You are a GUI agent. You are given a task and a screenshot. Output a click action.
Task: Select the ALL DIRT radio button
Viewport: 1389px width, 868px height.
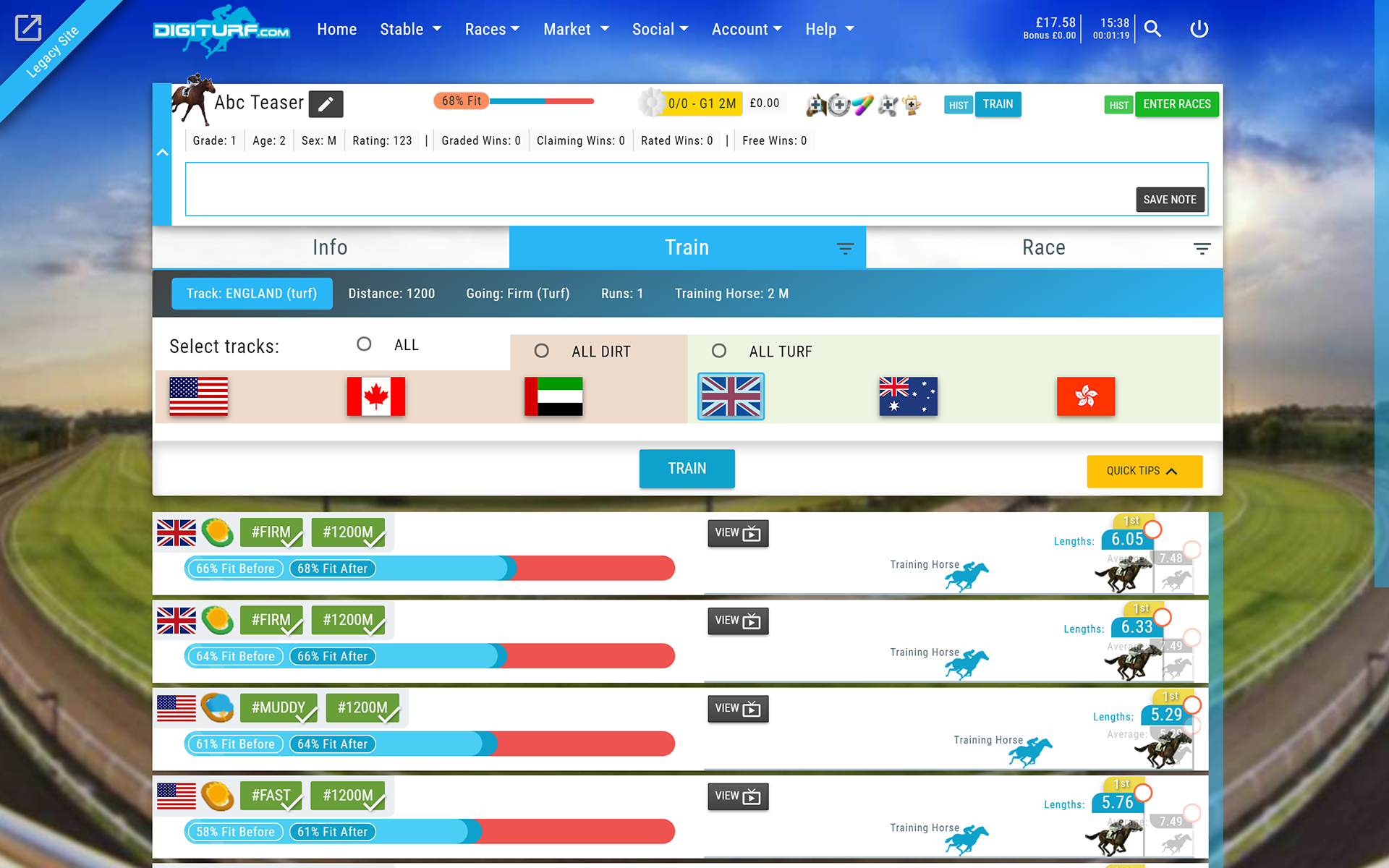541,351
